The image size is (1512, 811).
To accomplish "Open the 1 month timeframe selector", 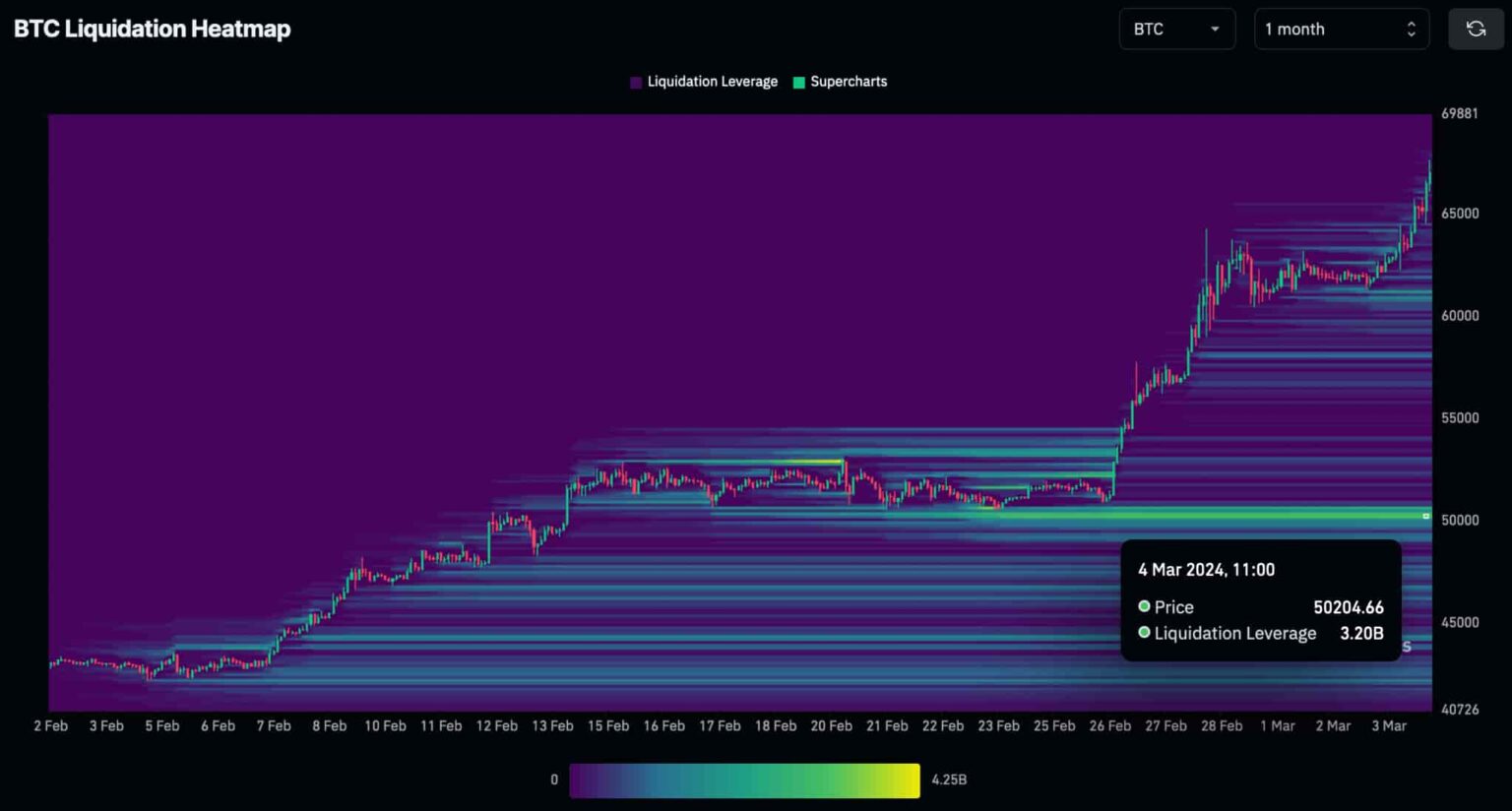I will (1341, 29).
